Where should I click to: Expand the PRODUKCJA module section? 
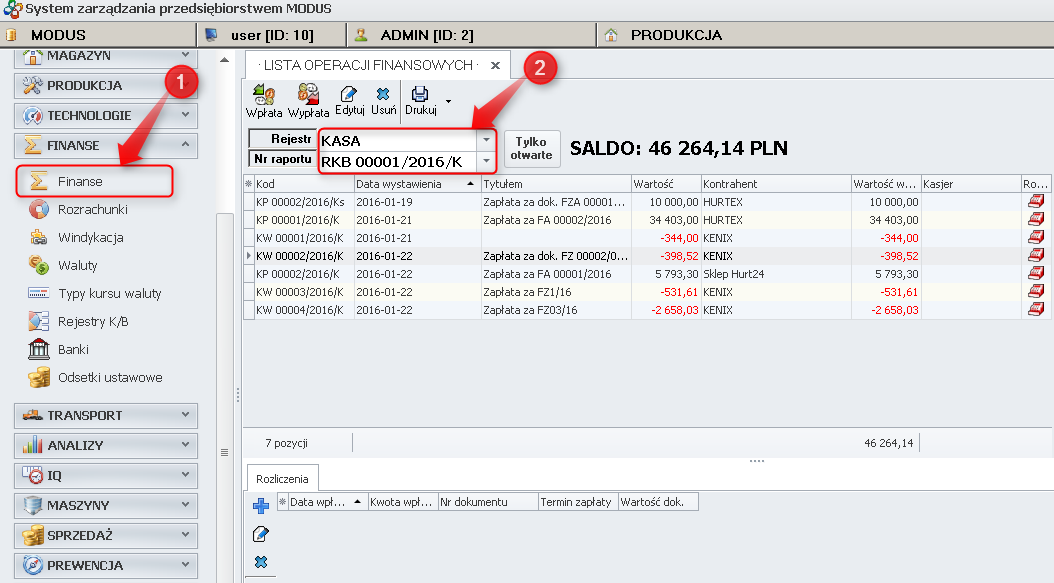click(106, 85)
